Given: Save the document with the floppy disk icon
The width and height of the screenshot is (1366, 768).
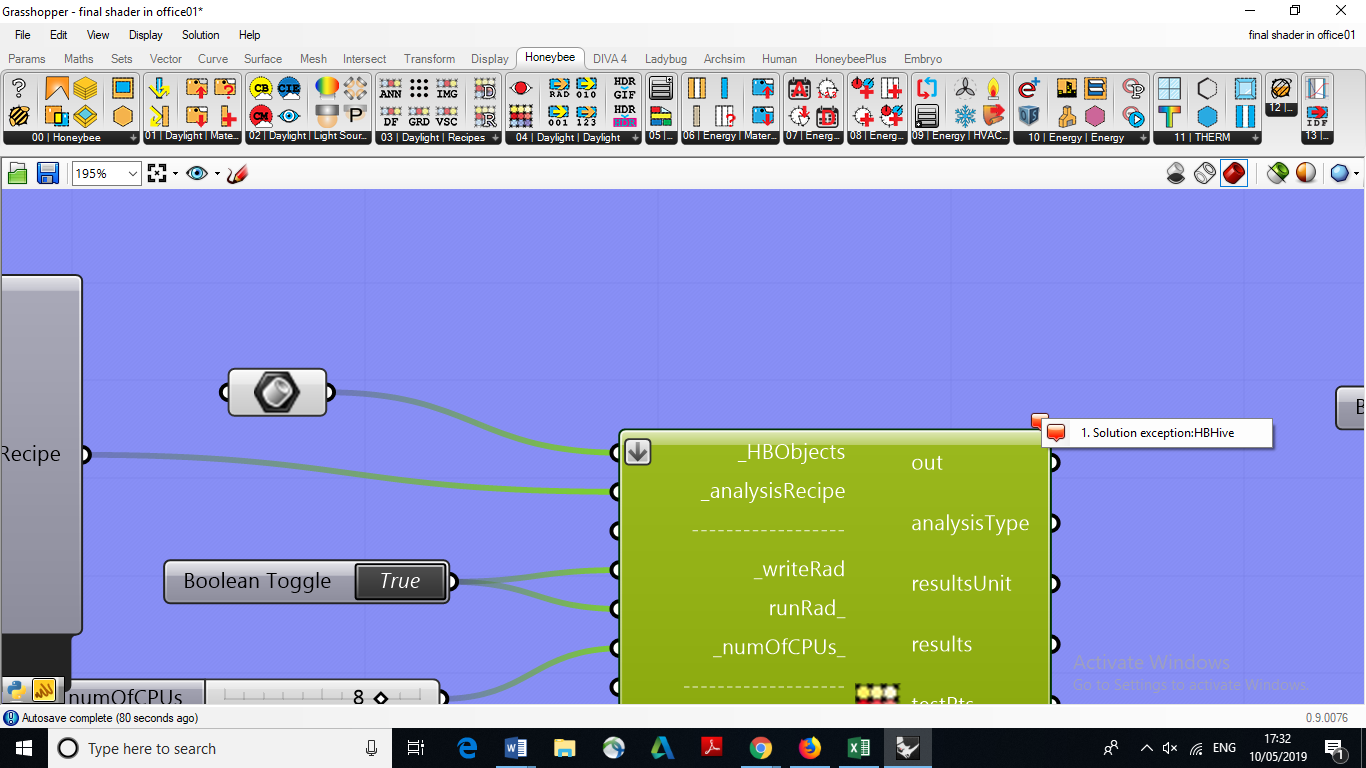Looking at the screenshot, I should [x=47, y=174].
